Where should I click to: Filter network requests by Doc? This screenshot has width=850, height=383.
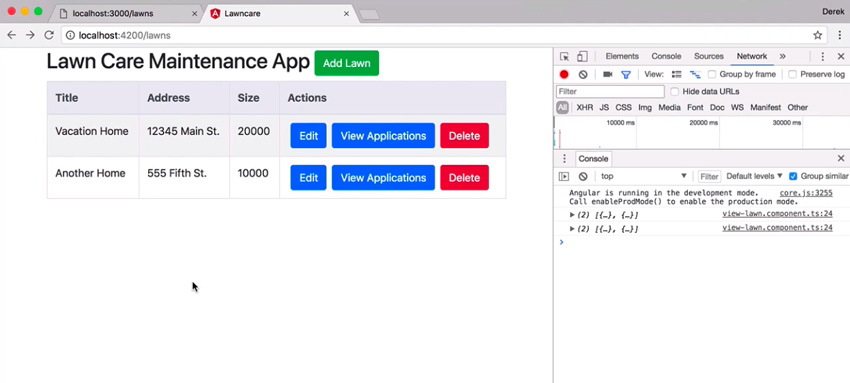[717, 108]
